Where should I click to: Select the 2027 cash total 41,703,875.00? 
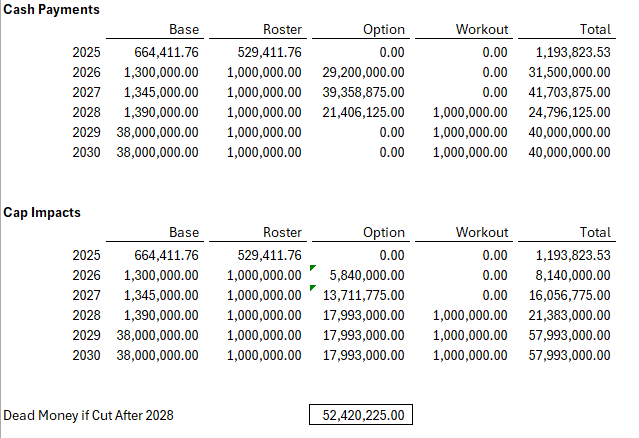pos(569,92)
